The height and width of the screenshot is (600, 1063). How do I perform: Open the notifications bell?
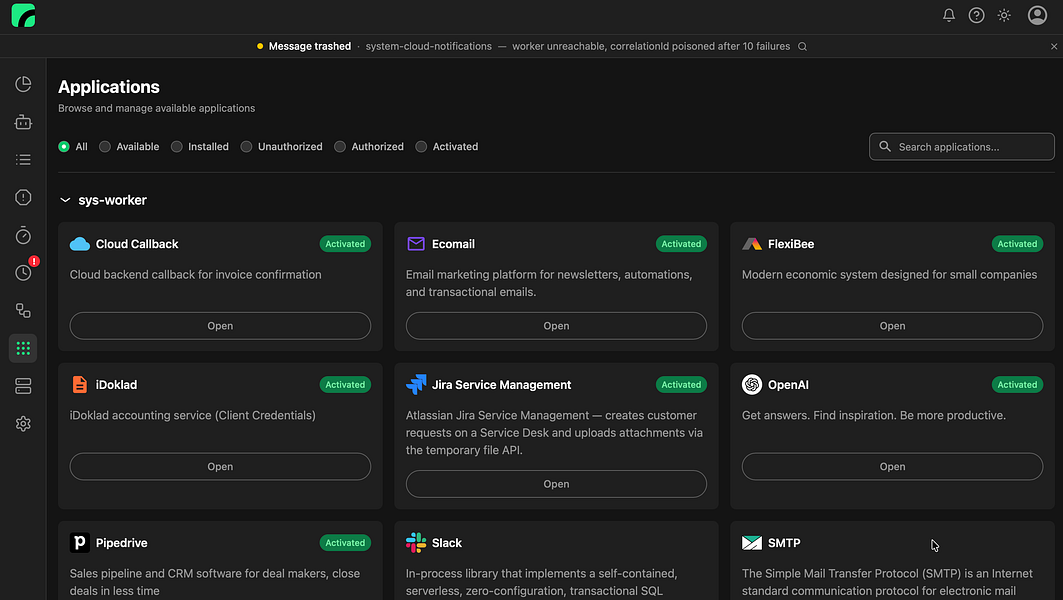(x=948, y=15)
